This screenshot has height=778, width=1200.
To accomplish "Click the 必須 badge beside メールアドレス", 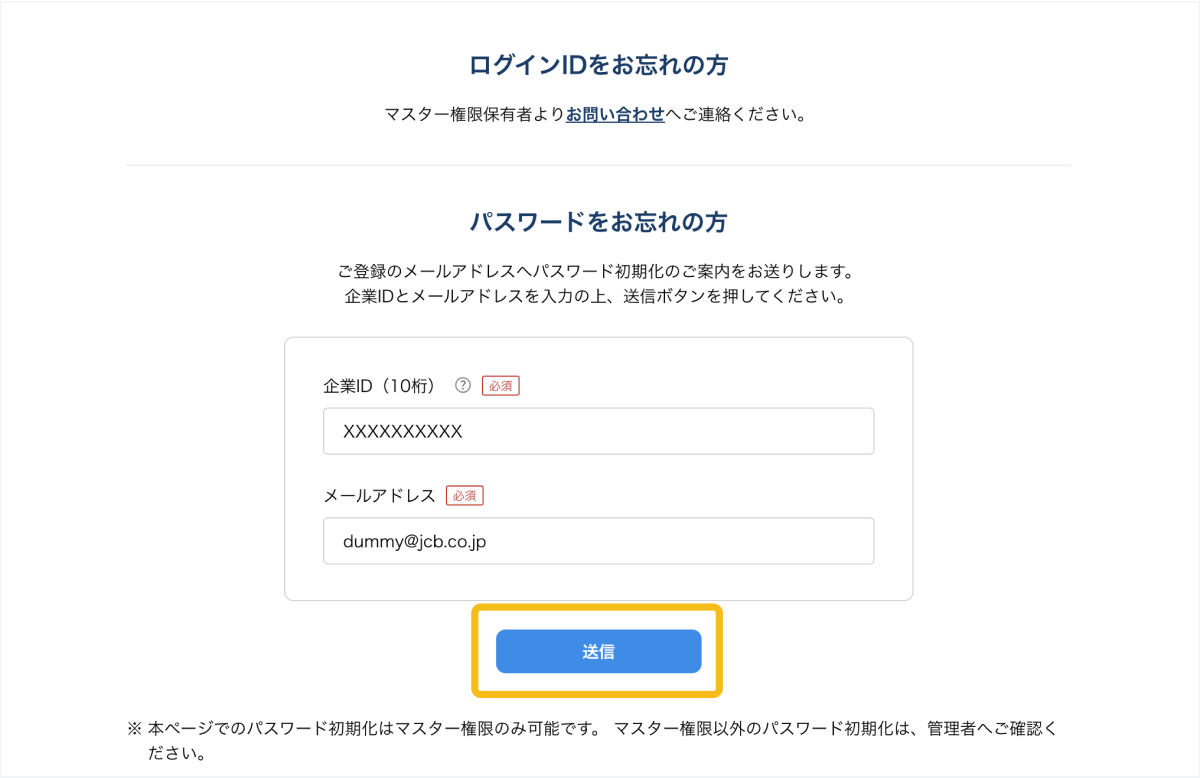I will coord(464,495).
